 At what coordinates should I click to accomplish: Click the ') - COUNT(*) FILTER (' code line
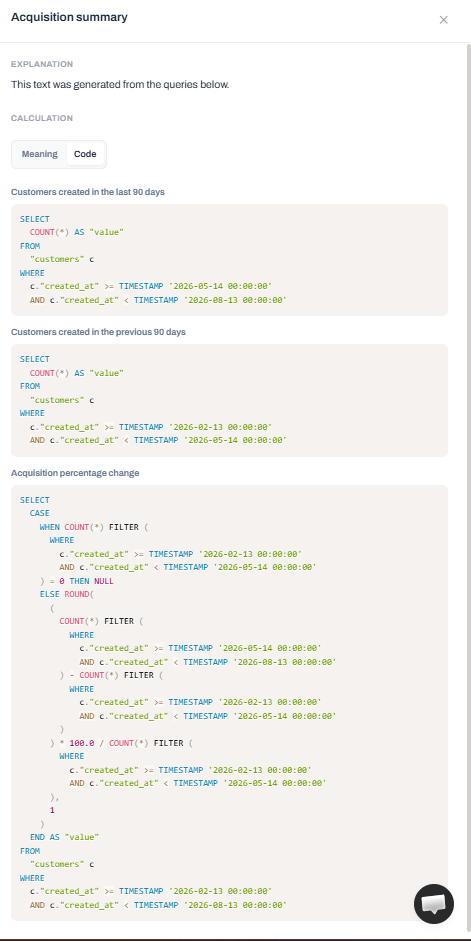pyautogui.click(x=112, y=675)
